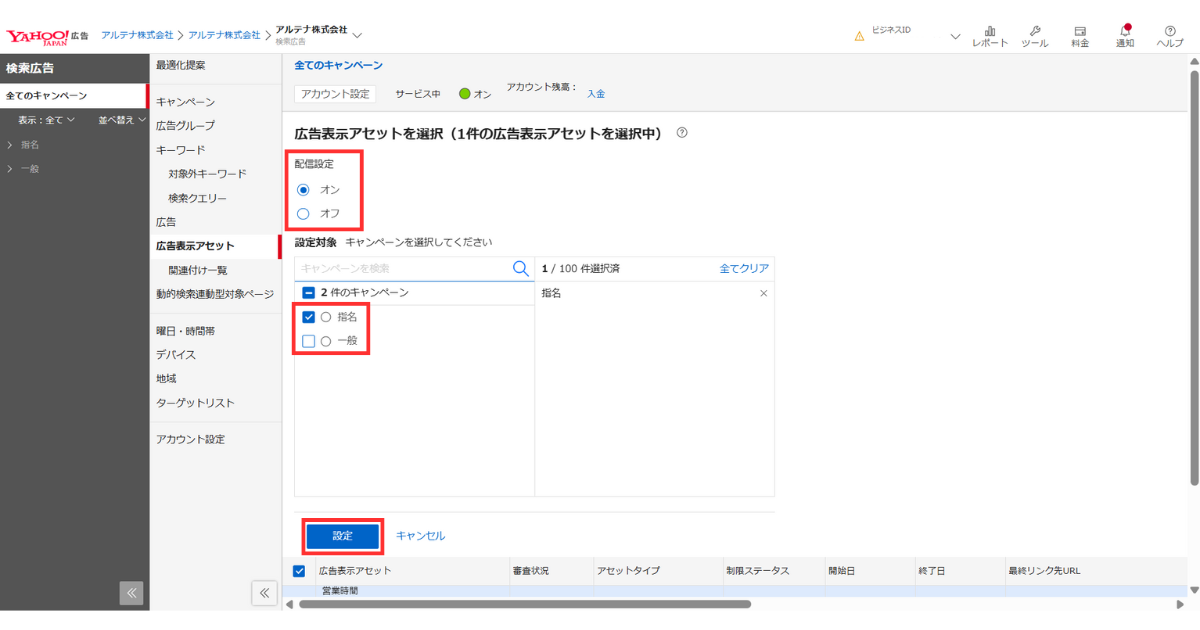The image size is (1200, 630).
Task: Open キャンペーン in the navigation
Action: (x=185, y=102)
